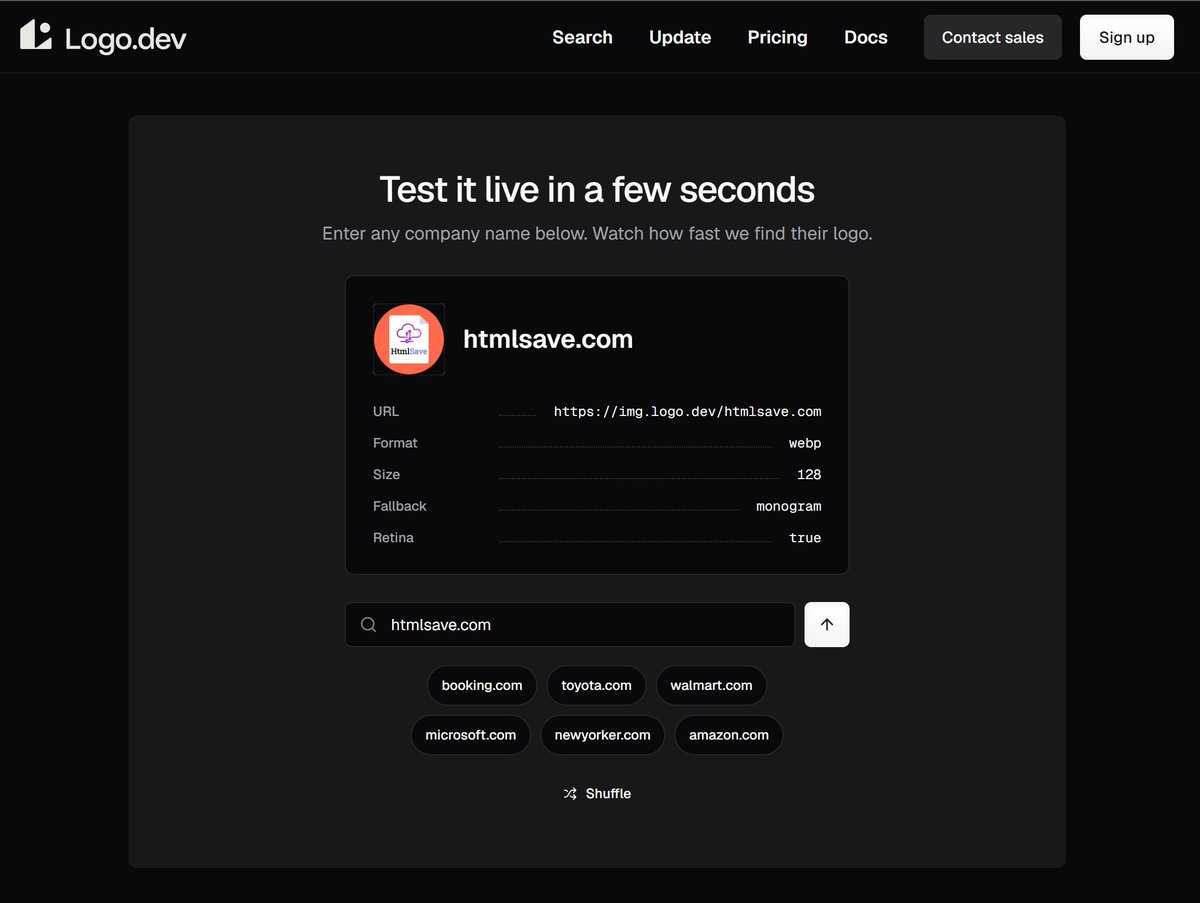Open the Docs nav link
The height and width of the screenshot is (903, 1200).
pos(866,37)
